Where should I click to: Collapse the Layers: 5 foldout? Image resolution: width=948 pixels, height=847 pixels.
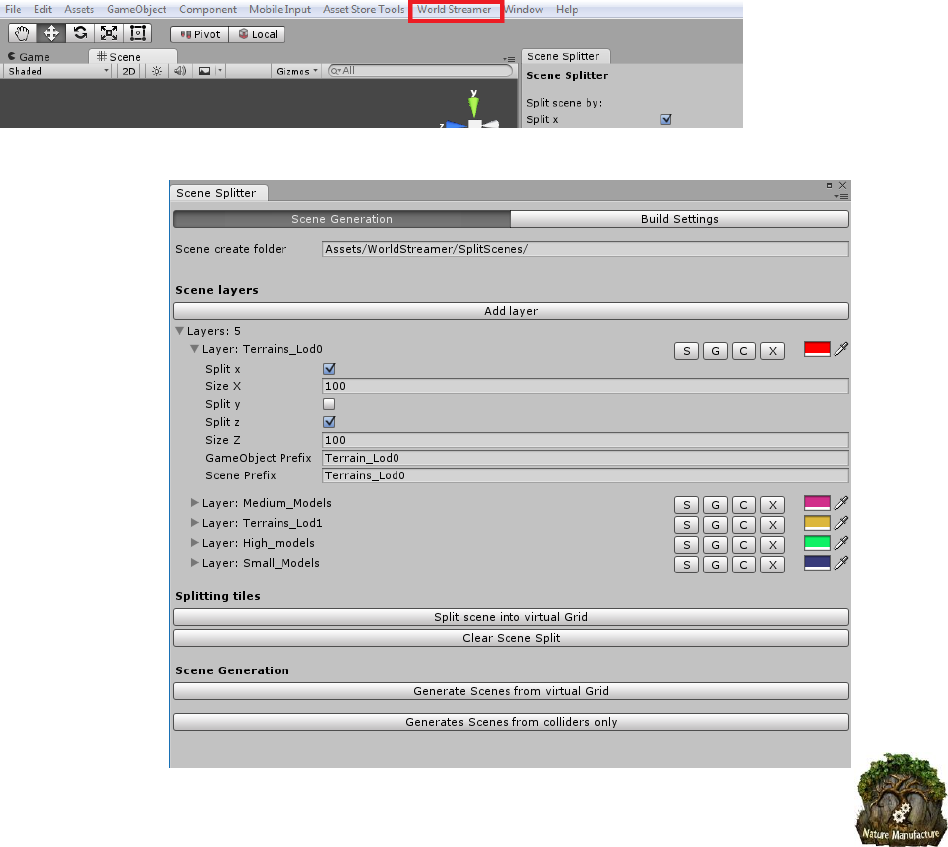pos(180,331)
